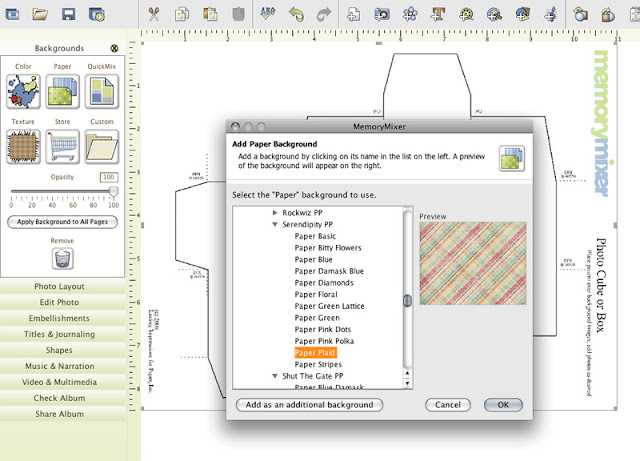Select Paper Basic in the list

[315, 236]
